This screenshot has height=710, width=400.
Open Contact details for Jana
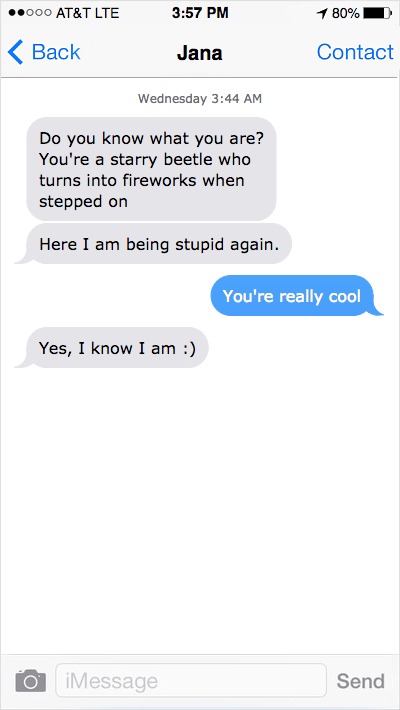point(355,52)
